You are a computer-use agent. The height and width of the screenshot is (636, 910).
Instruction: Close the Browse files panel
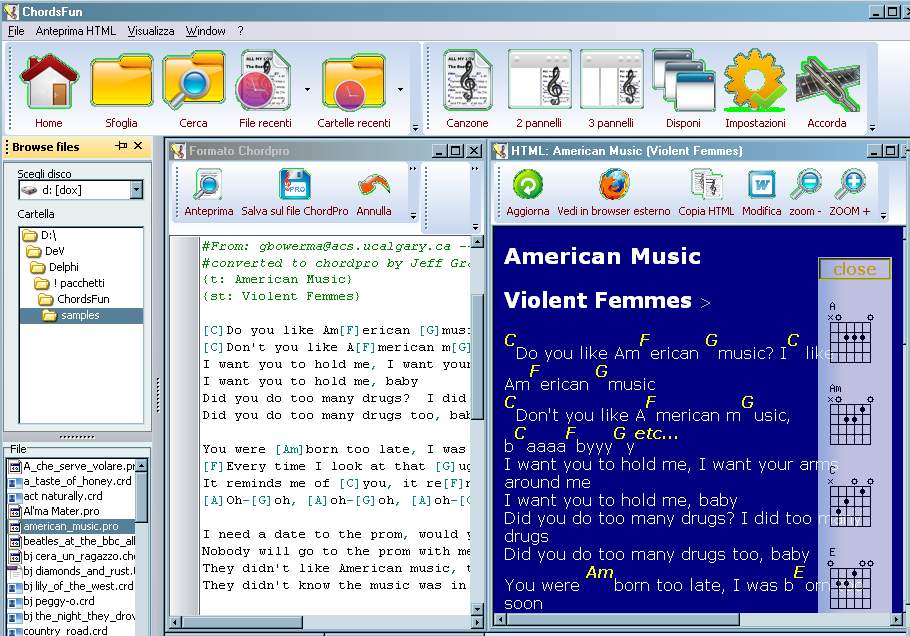click(x=138, y=146)
